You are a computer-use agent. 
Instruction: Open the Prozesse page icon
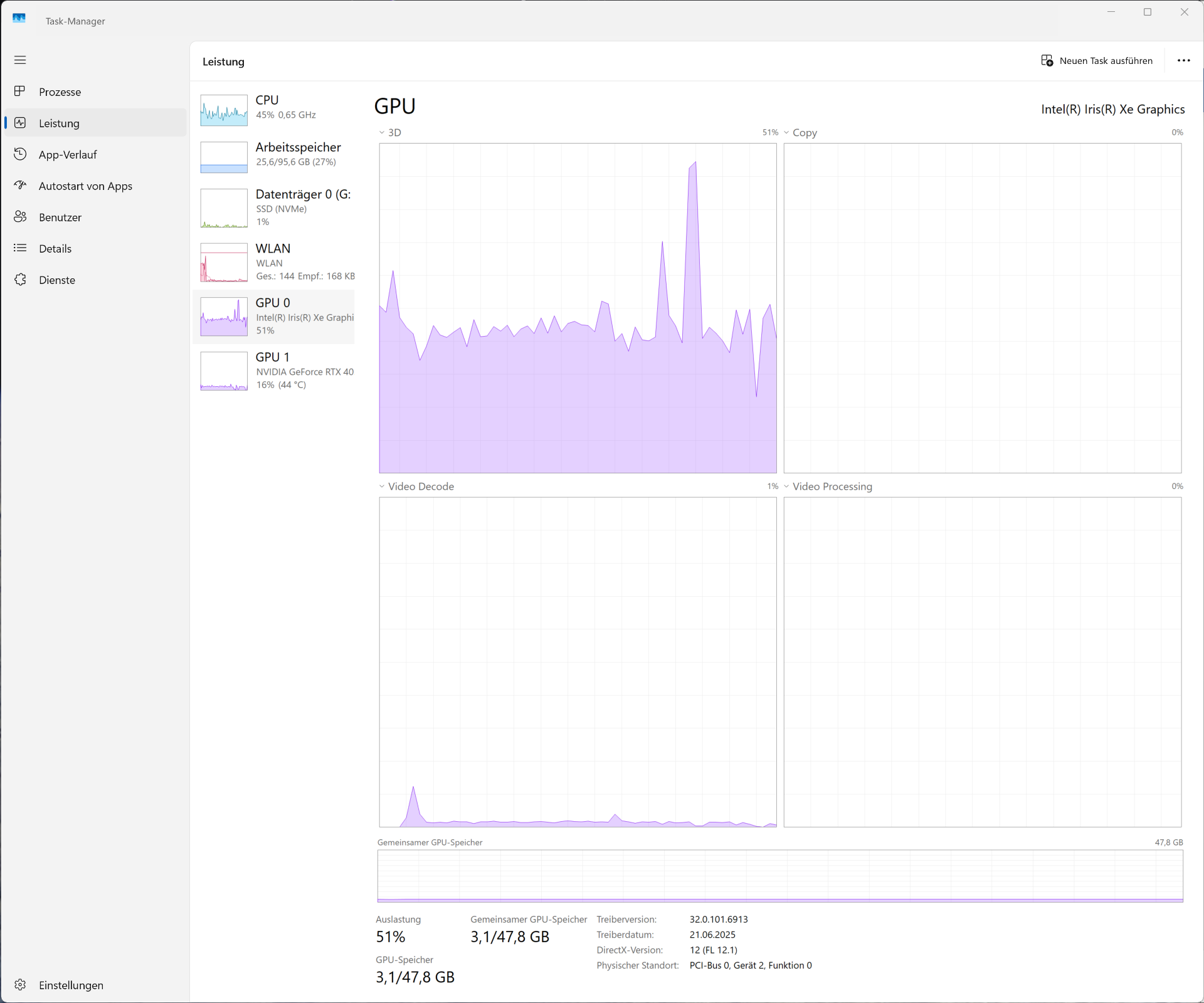(x=20, y=92)
